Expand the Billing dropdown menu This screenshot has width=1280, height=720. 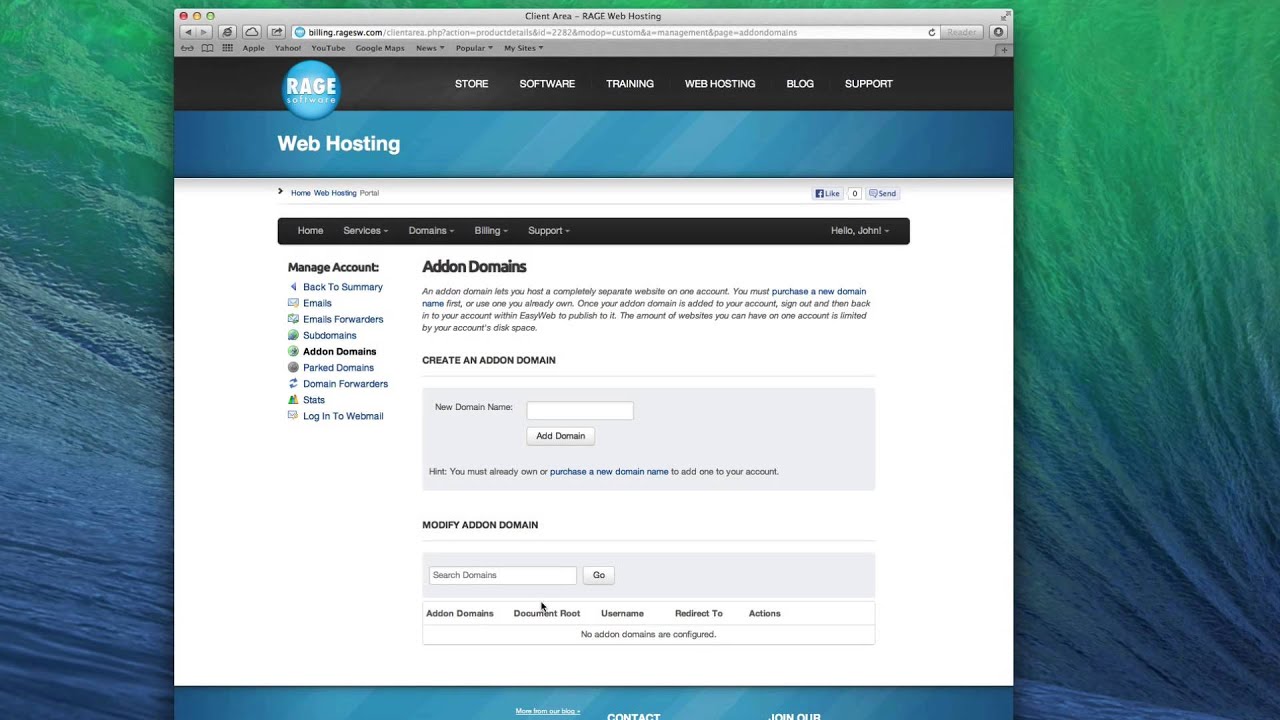click(x=491, y=231)
